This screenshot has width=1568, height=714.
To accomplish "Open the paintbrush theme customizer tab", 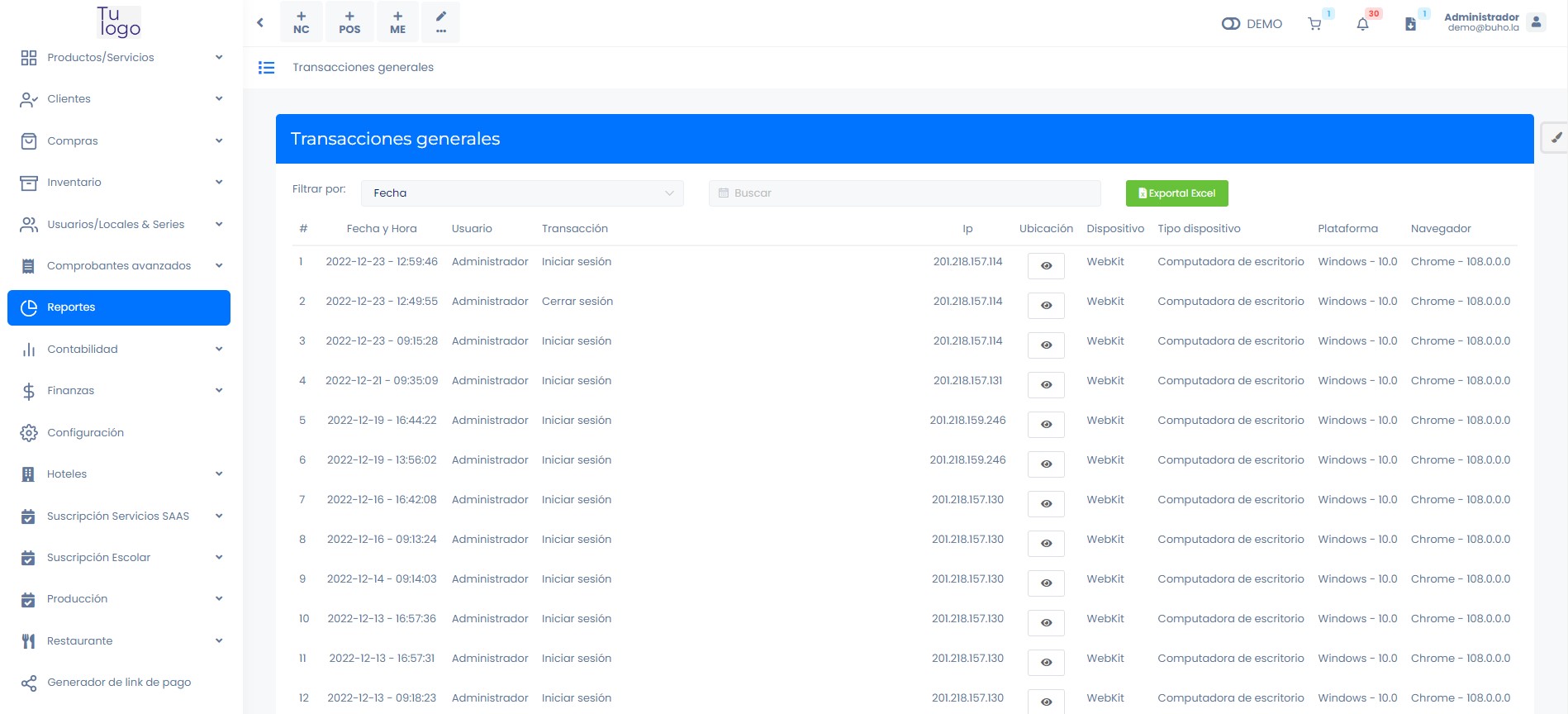I will click(1555, 138).
